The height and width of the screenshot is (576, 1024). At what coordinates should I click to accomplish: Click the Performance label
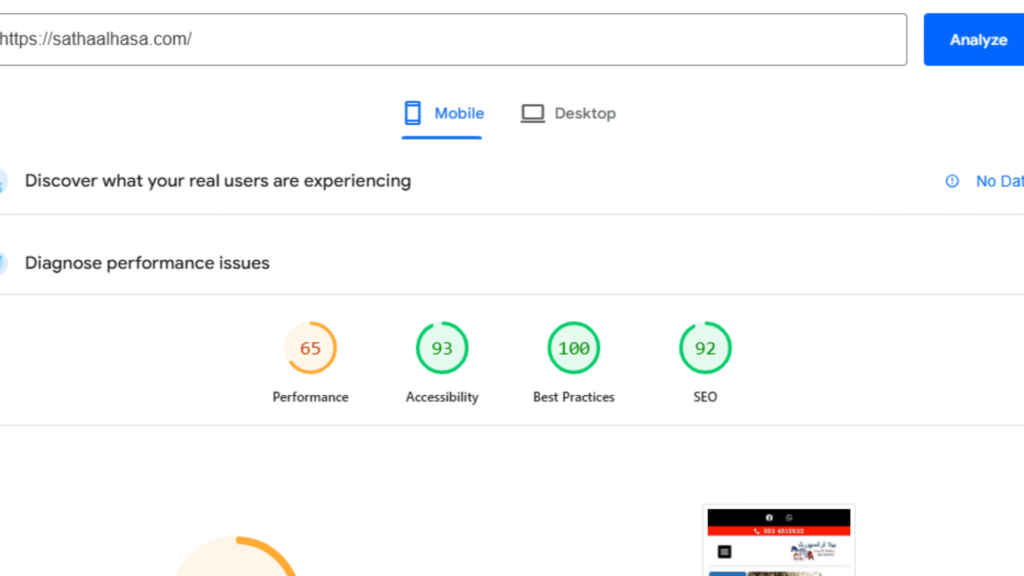pos(310,397)
